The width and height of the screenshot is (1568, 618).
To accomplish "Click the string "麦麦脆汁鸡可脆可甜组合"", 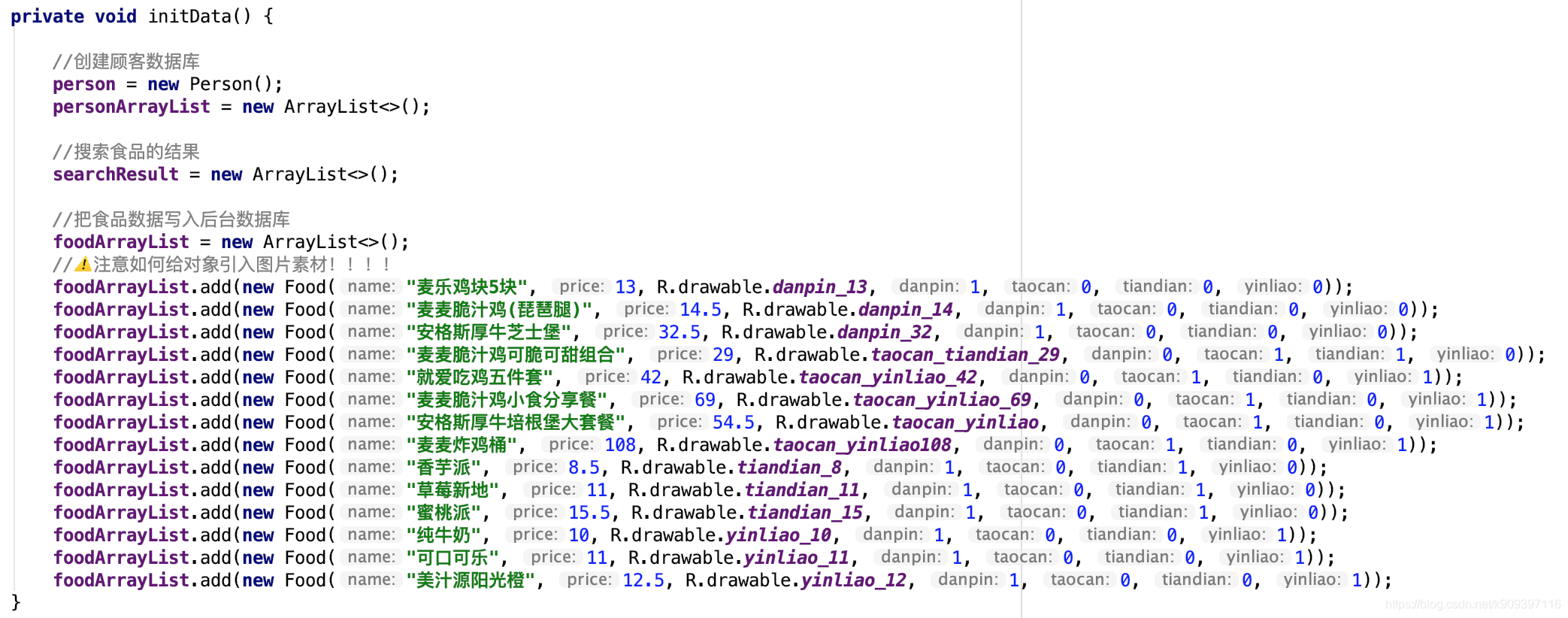I will [515, 354].
